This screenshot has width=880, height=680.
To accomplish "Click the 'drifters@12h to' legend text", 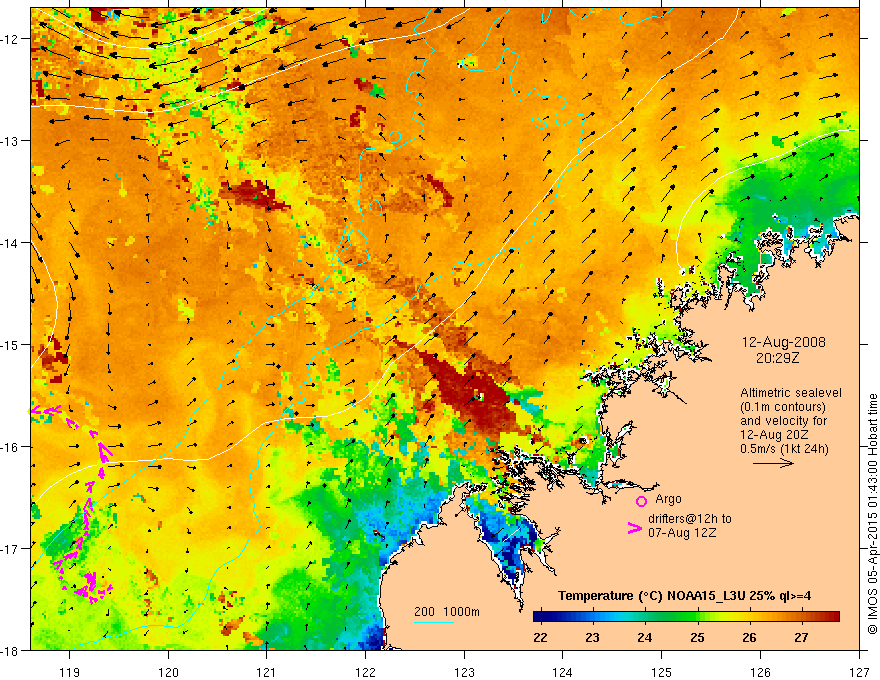I will (690, 519).
